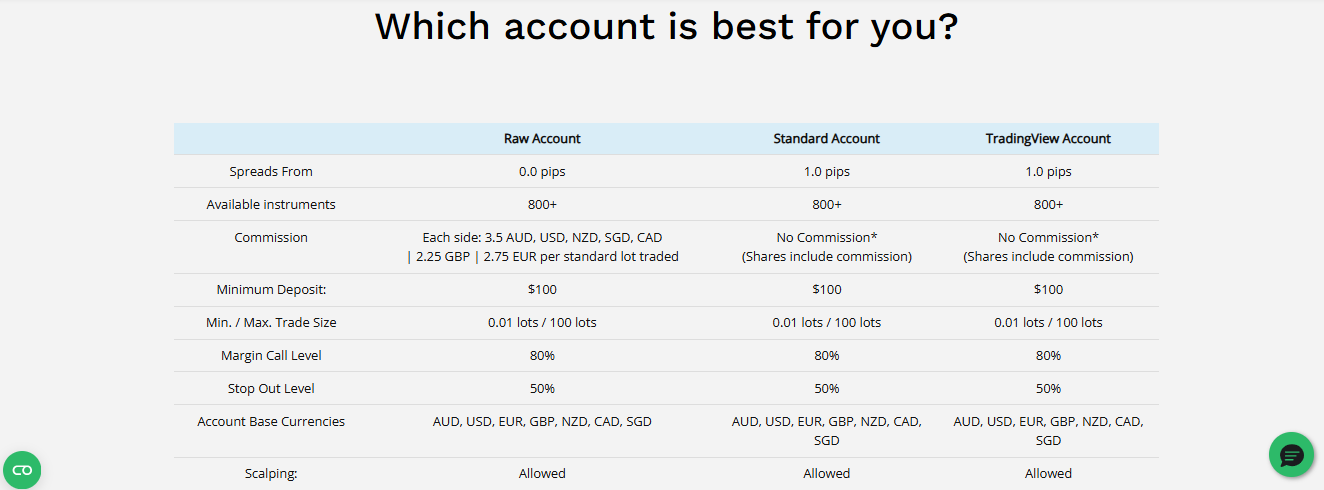Click the Scalping row label
Viewport: 1324px width, 490px height.
[x=271, y=474]
